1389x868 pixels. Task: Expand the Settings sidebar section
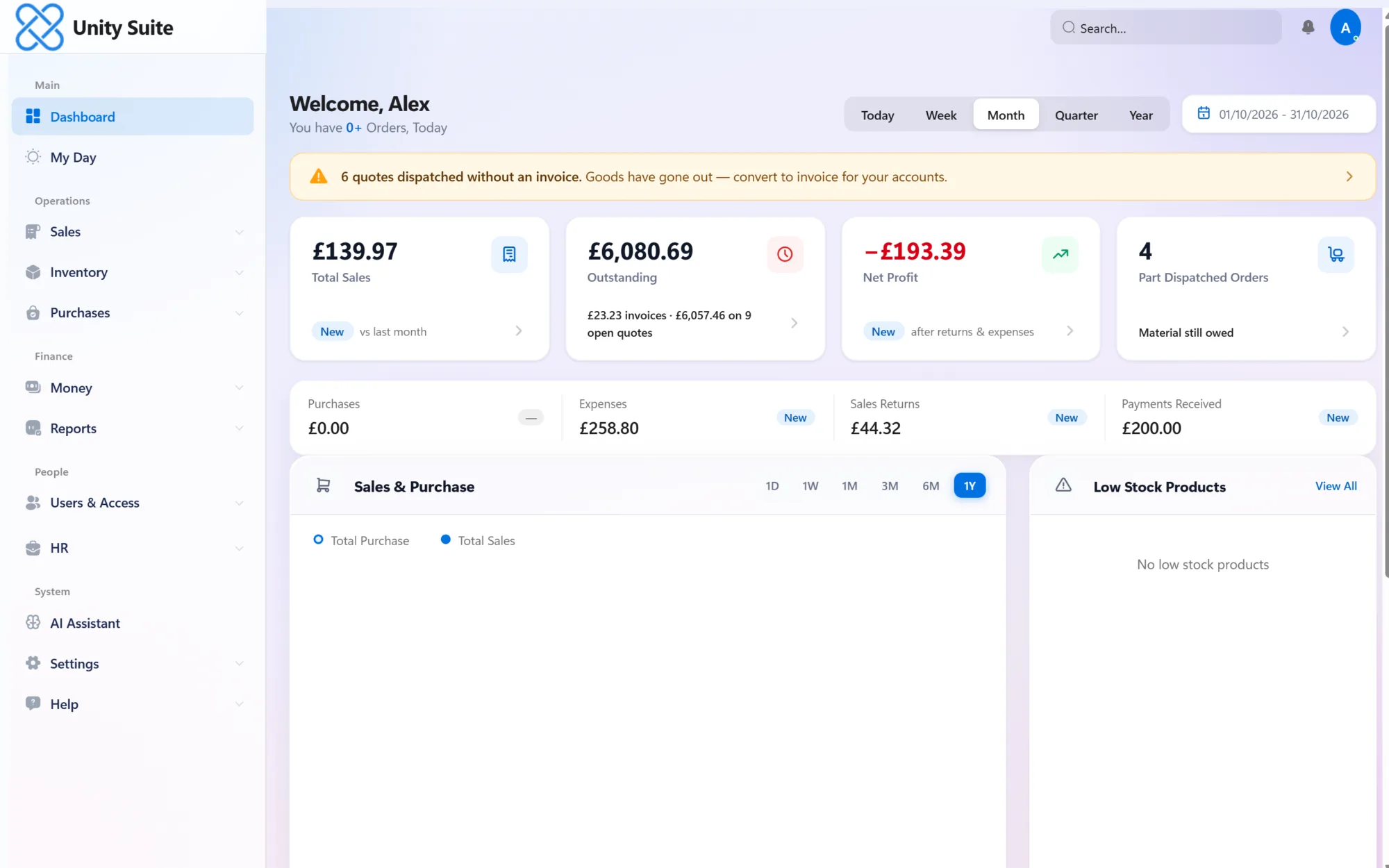(133, 663)
